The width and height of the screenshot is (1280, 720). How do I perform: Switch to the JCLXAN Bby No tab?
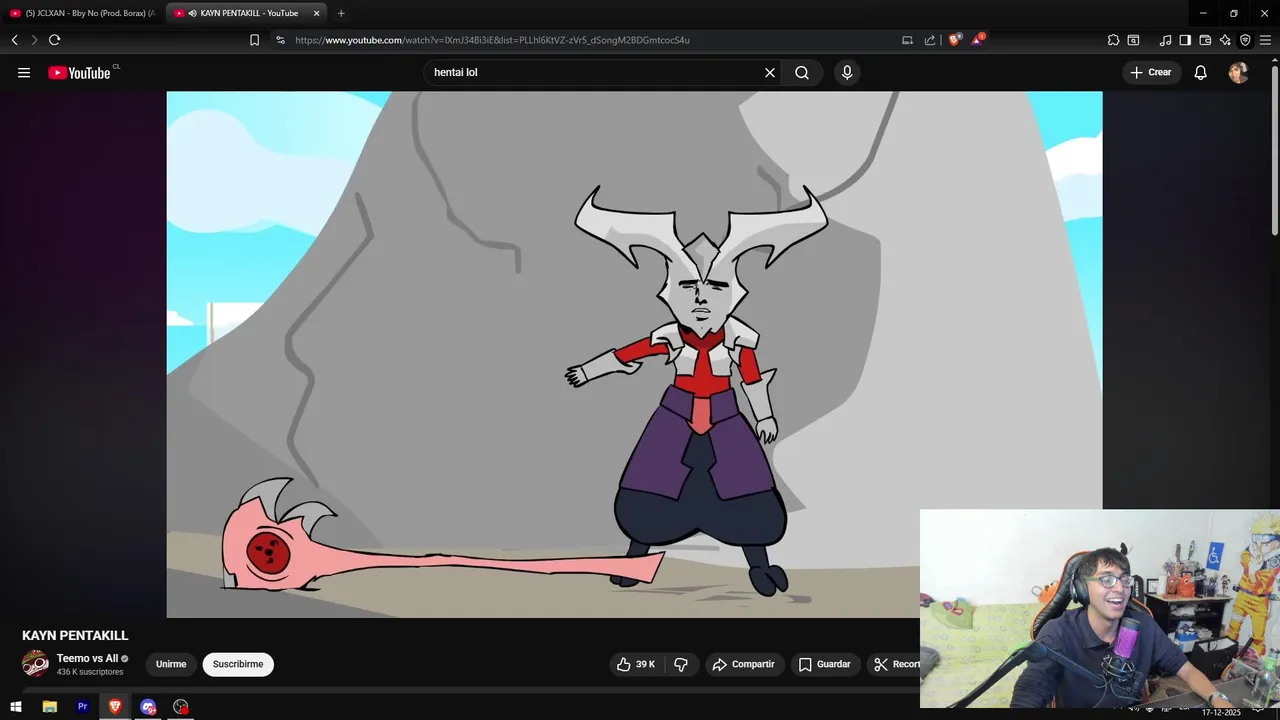(x=82, y=13)
